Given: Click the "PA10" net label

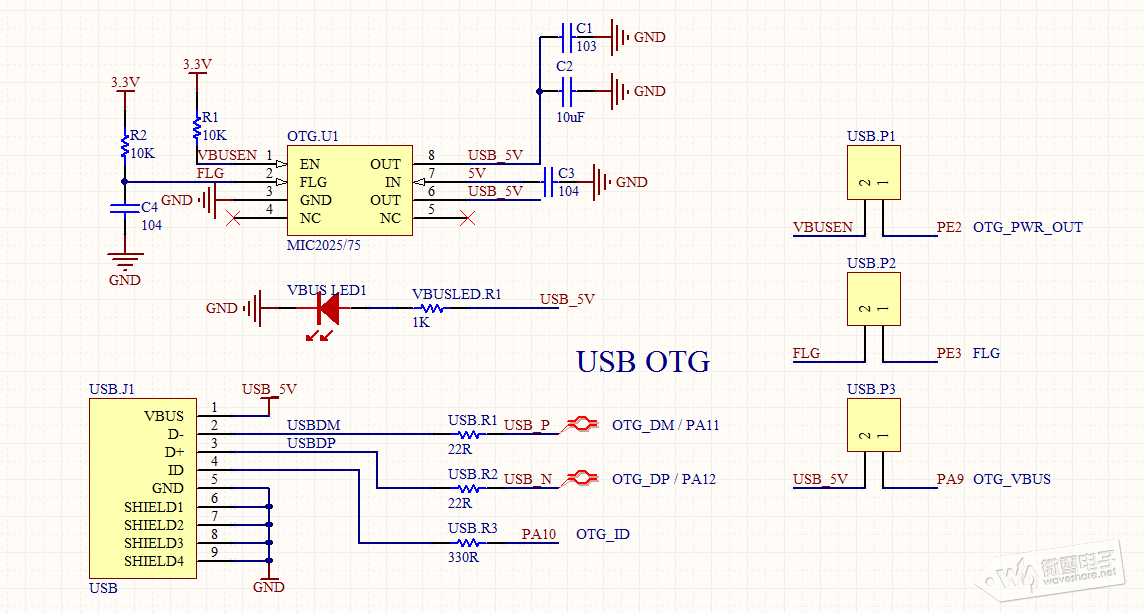Looking at the screenshot, I should [x=538, y=534].
